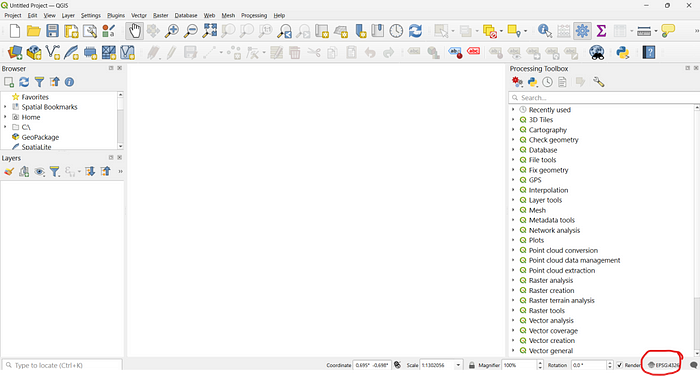The width and height of the screenshot is (700, 376).
Task: Click the Processing Toolbox search field
Action: click(x=604, y=97)
